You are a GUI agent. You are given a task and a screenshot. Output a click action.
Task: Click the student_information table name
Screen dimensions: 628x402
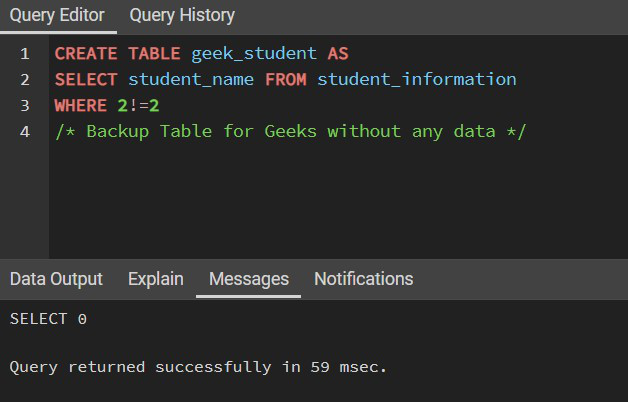pos(416,79)
